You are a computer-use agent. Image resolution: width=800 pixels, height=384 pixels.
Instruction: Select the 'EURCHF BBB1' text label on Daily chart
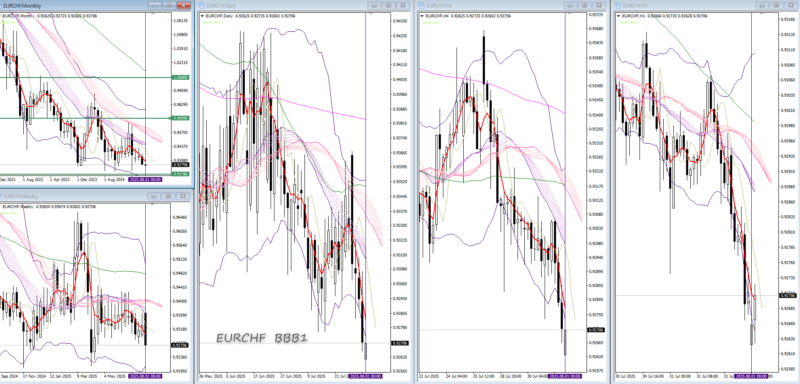pyautogui.click(x=262, y=338)
